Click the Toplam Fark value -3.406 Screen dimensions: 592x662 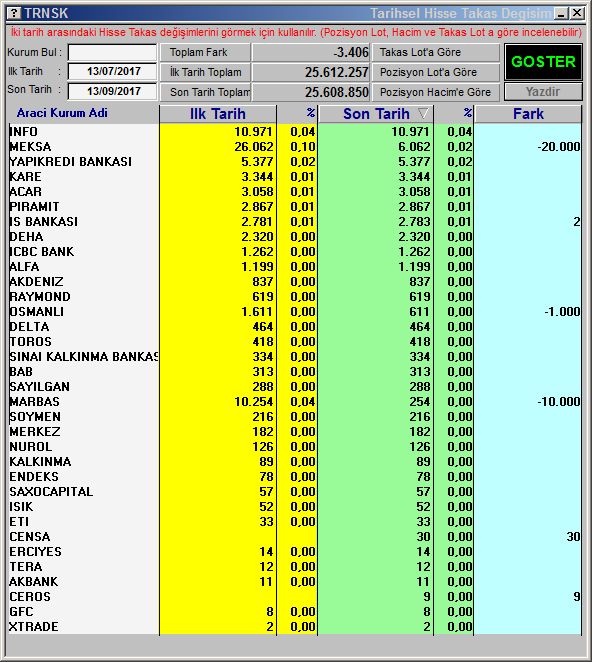tap(311, 52)
